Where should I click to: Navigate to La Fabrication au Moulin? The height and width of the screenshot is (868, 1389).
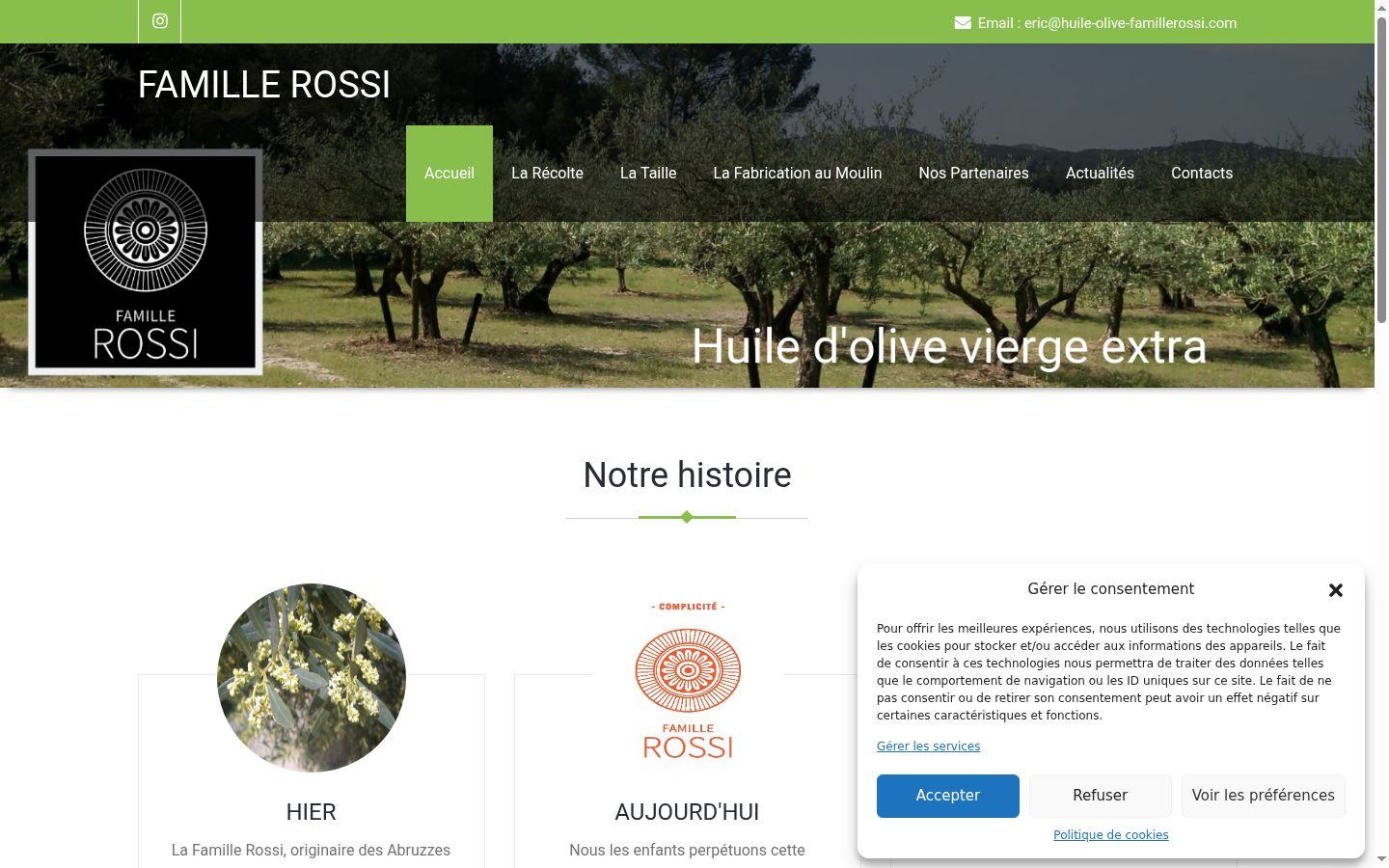pos(798,174)
